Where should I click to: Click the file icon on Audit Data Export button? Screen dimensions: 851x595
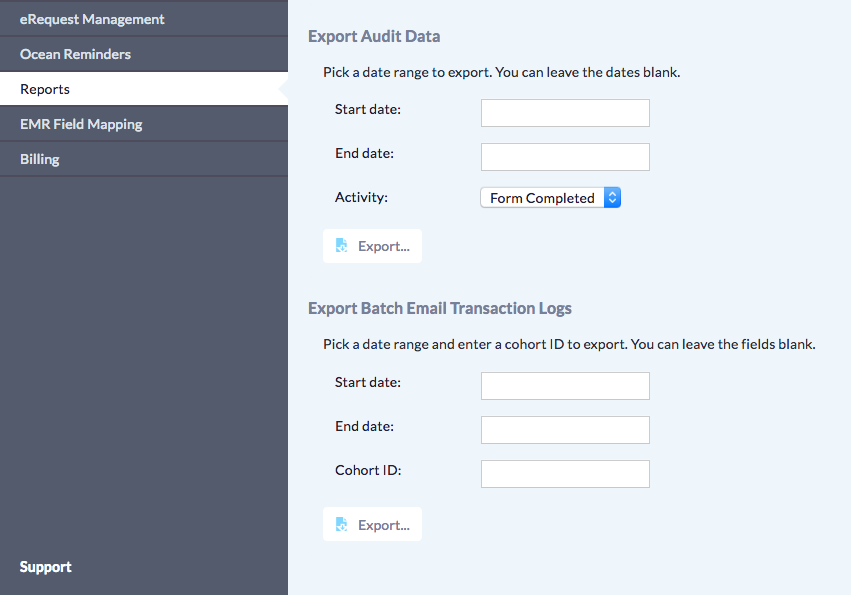341,246
